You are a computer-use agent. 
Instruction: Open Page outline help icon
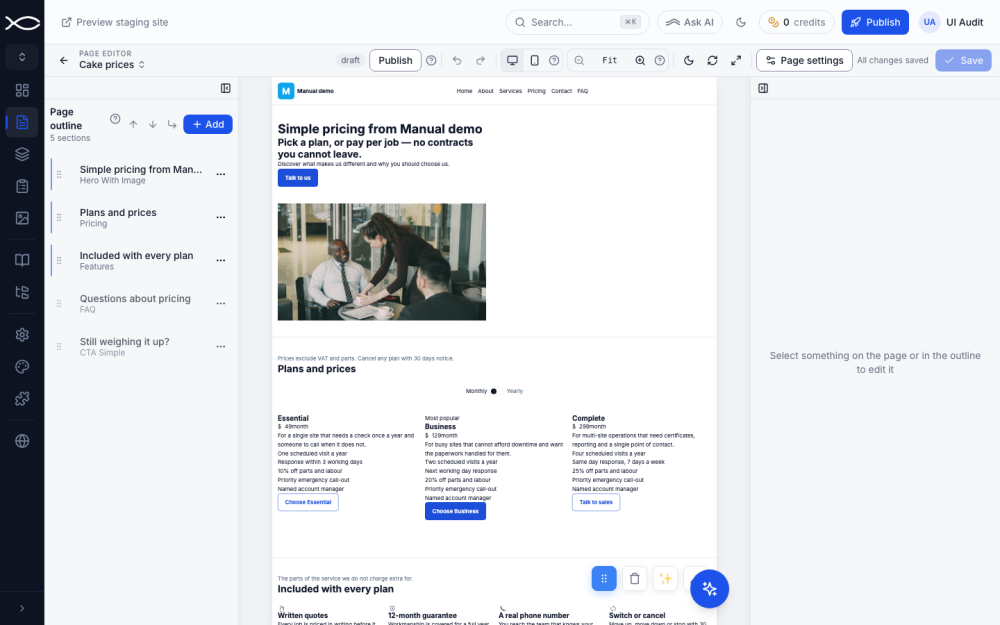coord(115,119)
